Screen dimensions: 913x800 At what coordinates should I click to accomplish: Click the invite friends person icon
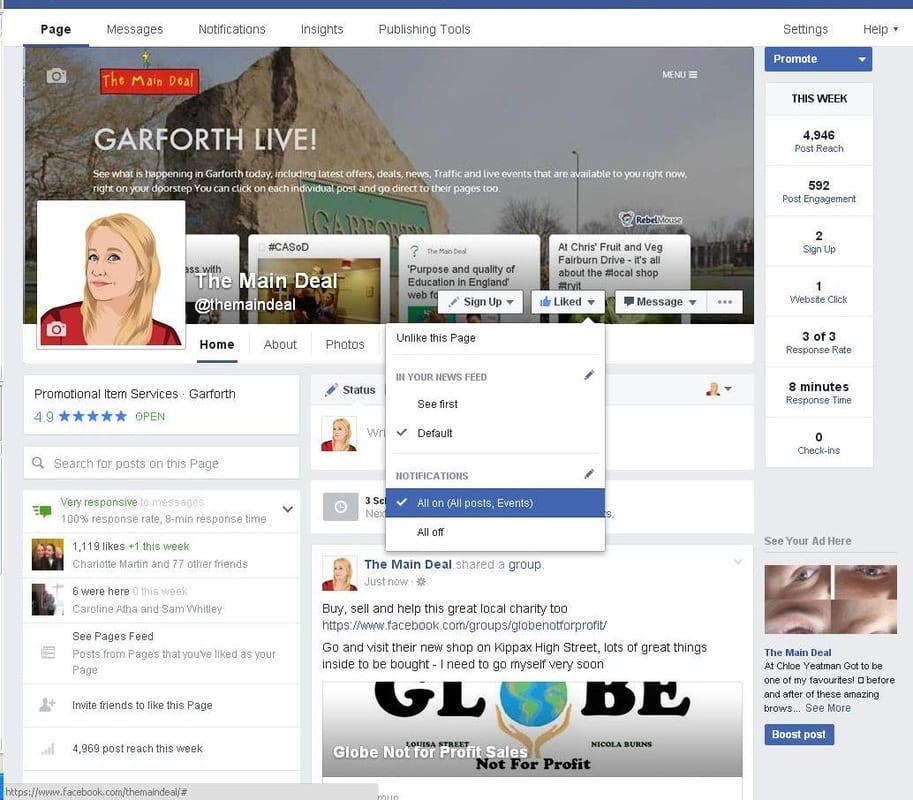pyautogui.click(x=47, y=705)
